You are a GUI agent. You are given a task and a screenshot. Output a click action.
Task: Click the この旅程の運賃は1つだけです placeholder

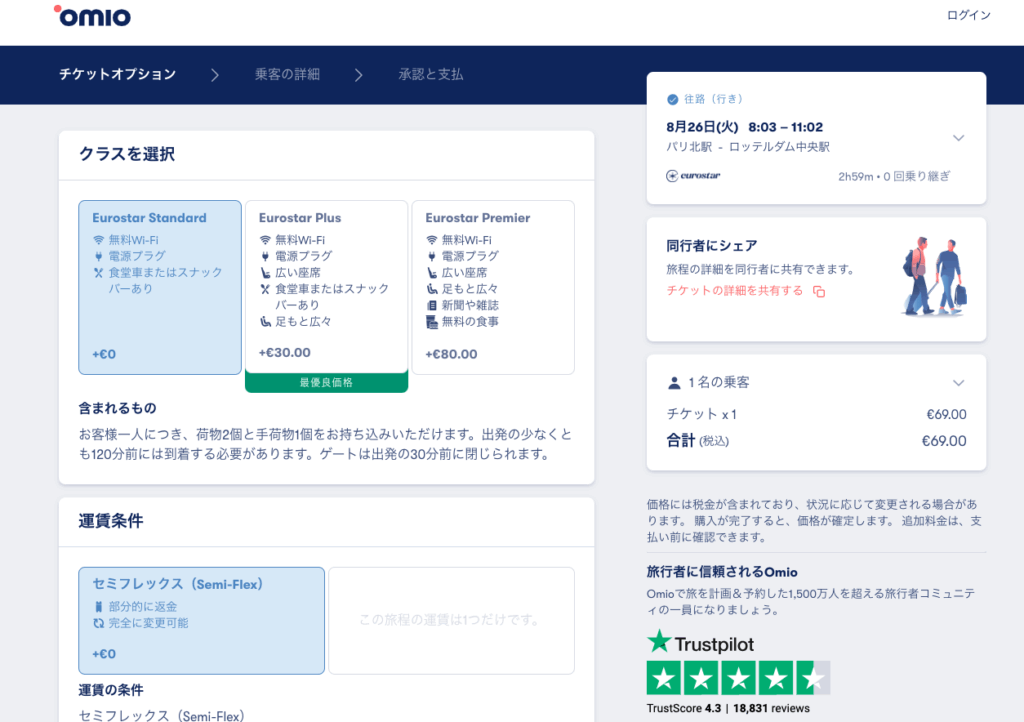tap(449, 620)
